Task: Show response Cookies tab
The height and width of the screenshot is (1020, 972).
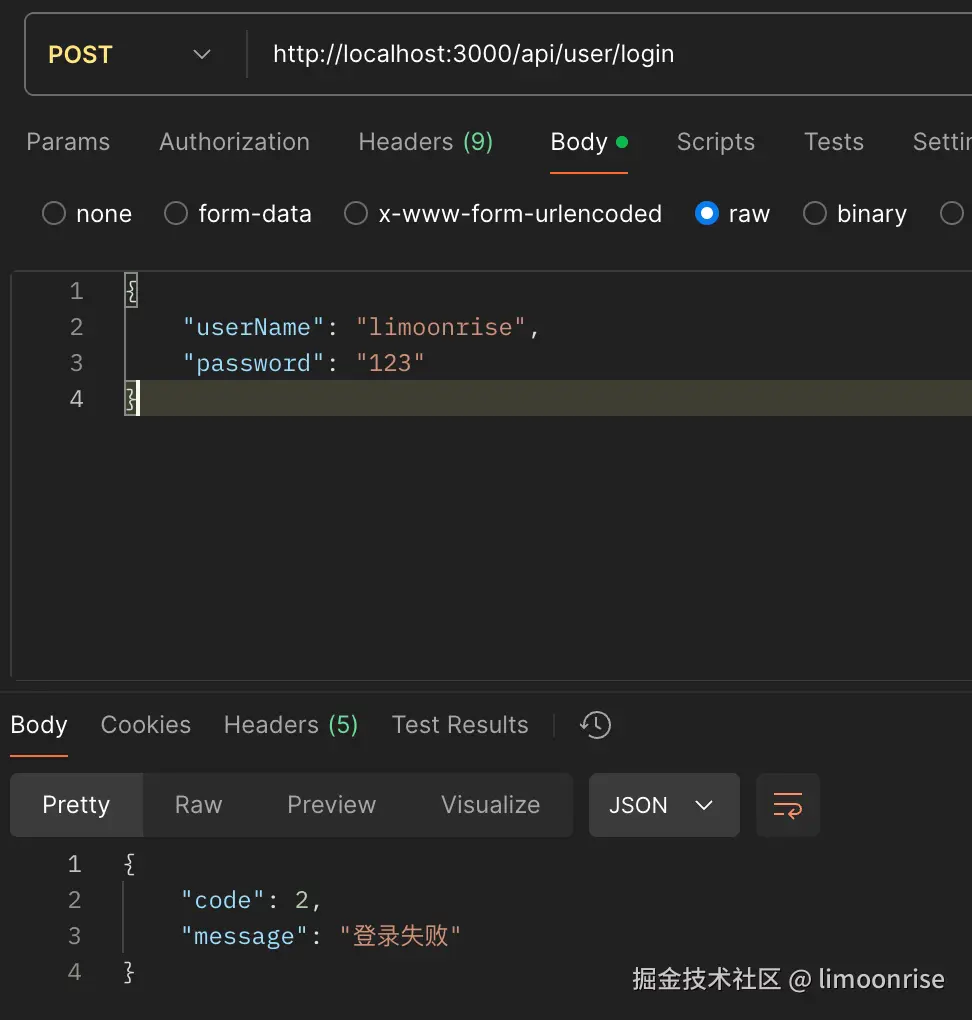Action: pyautogui.click(x=146, y=725)
